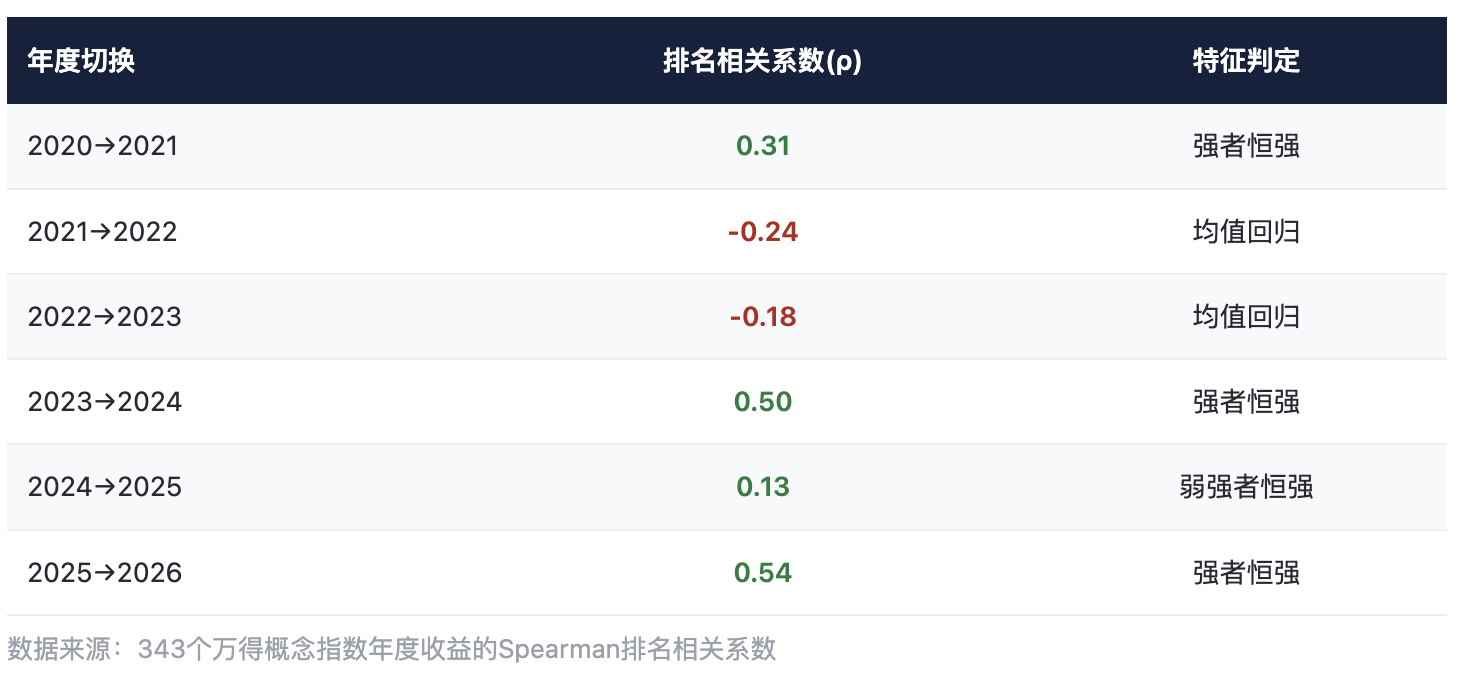Viewport: 1476px width, 676px height.
Task: Click the green 0.13 coefficient value
Action: pyautogui.click(x=763, y=487)
